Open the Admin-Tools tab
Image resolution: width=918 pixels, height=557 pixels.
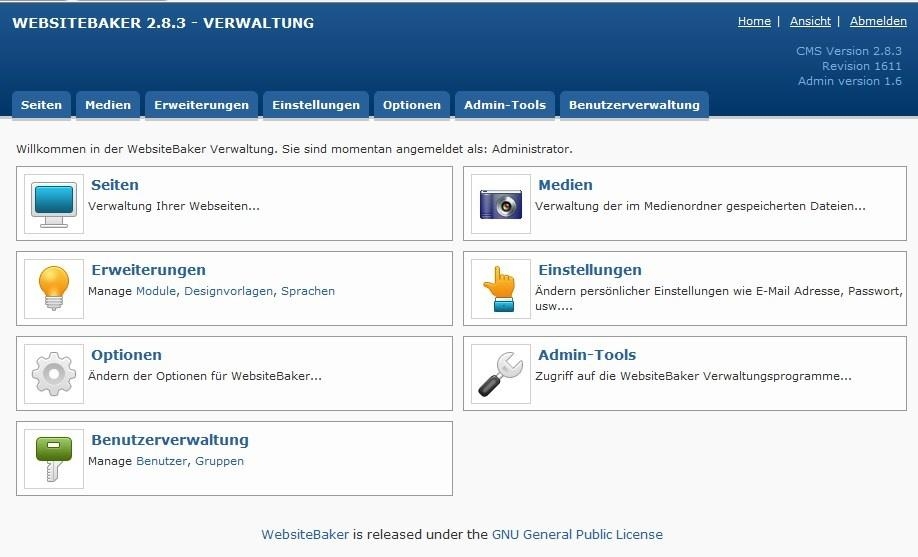pyautogui.click(x=505, y=105)
